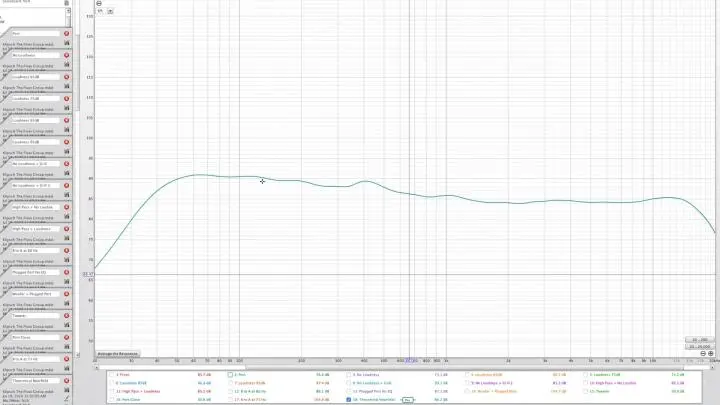720x405 pixels.
Task: Open small dropdown beside Theoretical Nearfield legend entry
Action: pyautogui.click(x=407, y=400)
